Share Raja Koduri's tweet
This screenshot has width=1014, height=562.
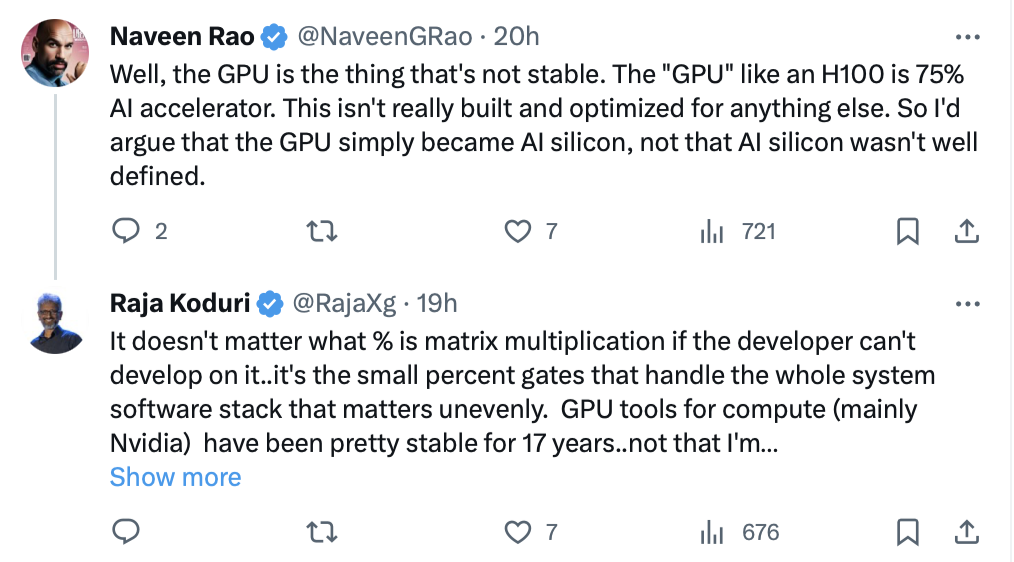(965, 532)
